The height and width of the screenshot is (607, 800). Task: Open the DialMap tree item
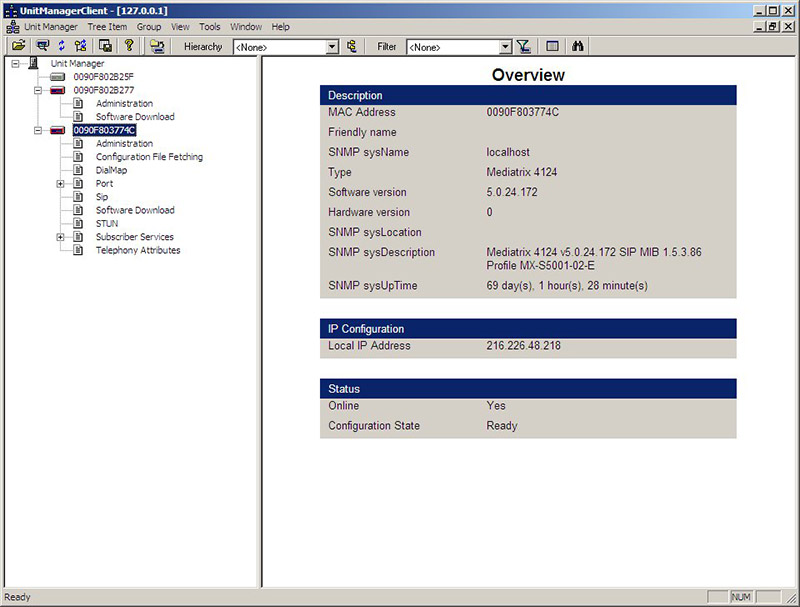(x=111, y=170)
